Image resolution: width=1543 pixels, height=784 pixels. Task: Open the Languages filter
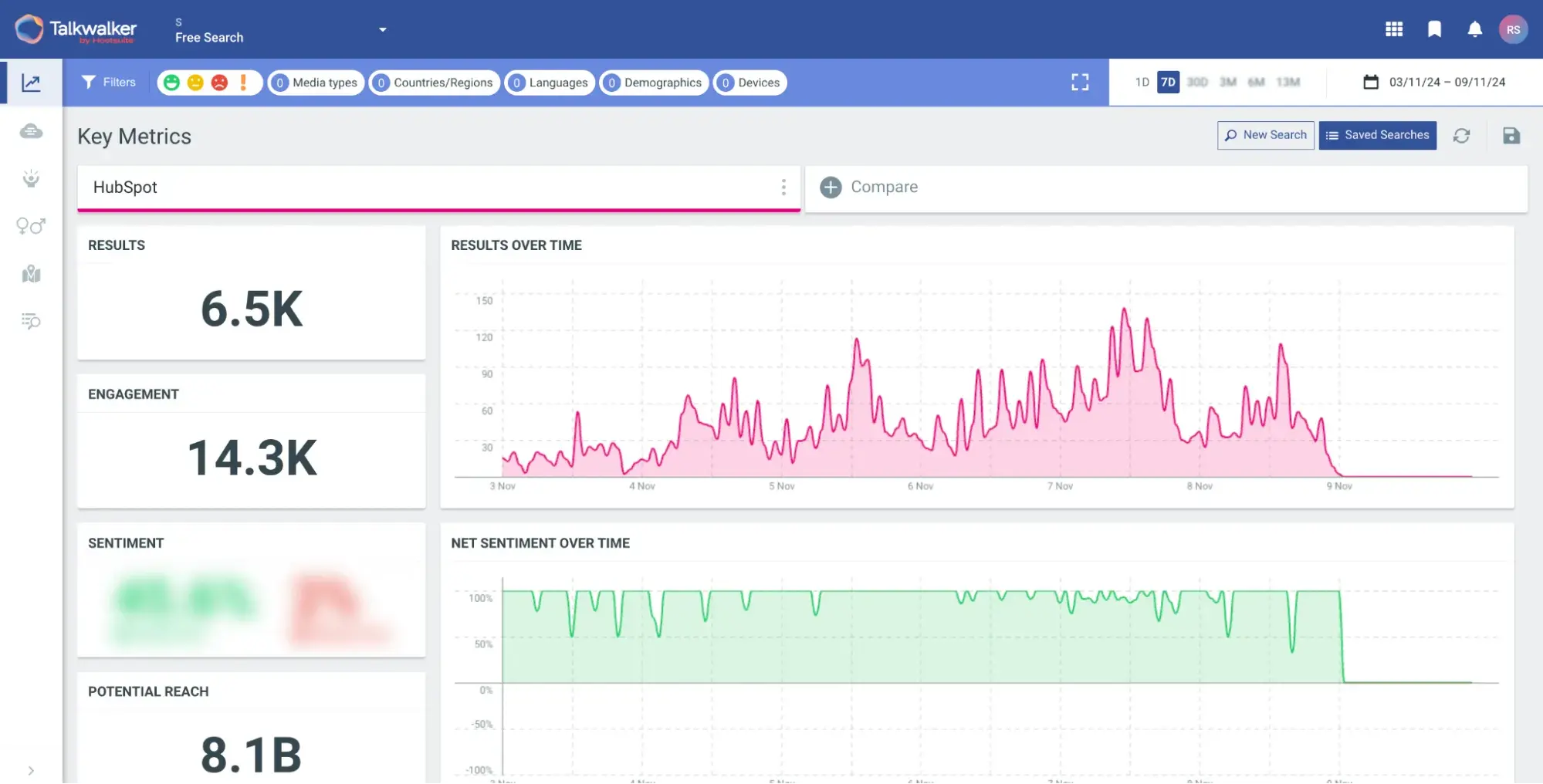tap(550, 83)
